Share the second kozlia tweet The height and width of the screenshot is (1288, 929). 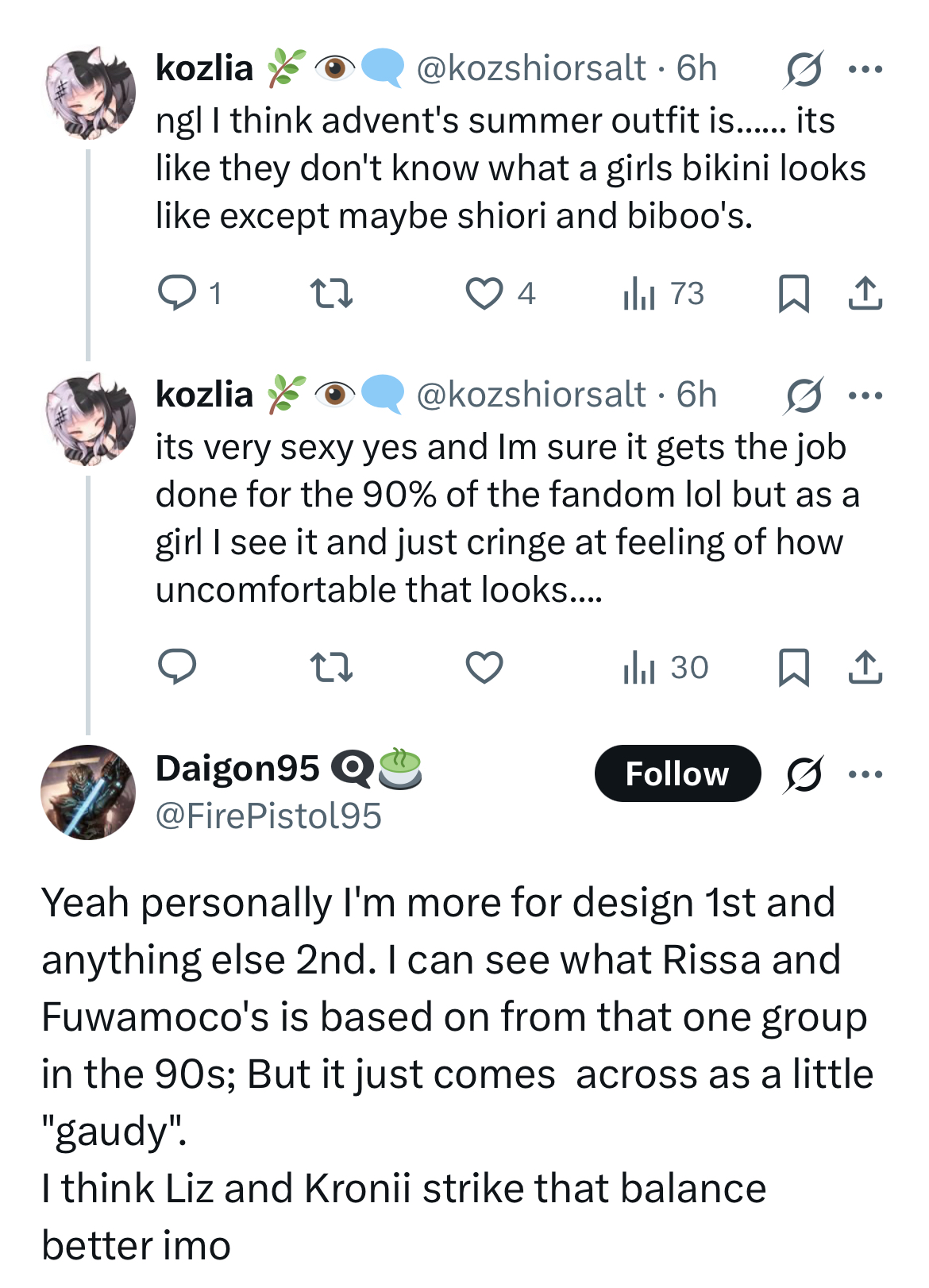(865, 667)
